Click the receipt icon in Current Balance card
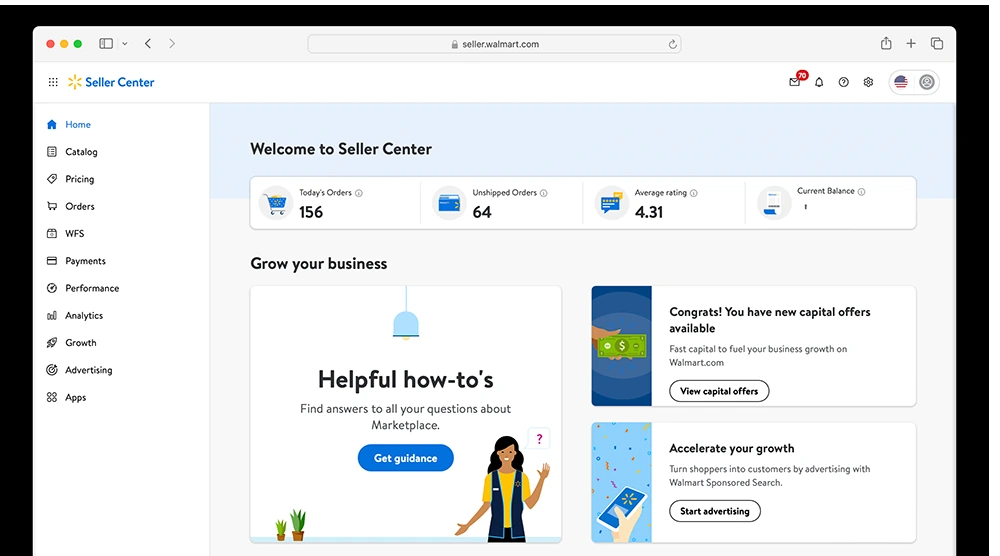Screen dimensions: 1000x556 [774, 203]
